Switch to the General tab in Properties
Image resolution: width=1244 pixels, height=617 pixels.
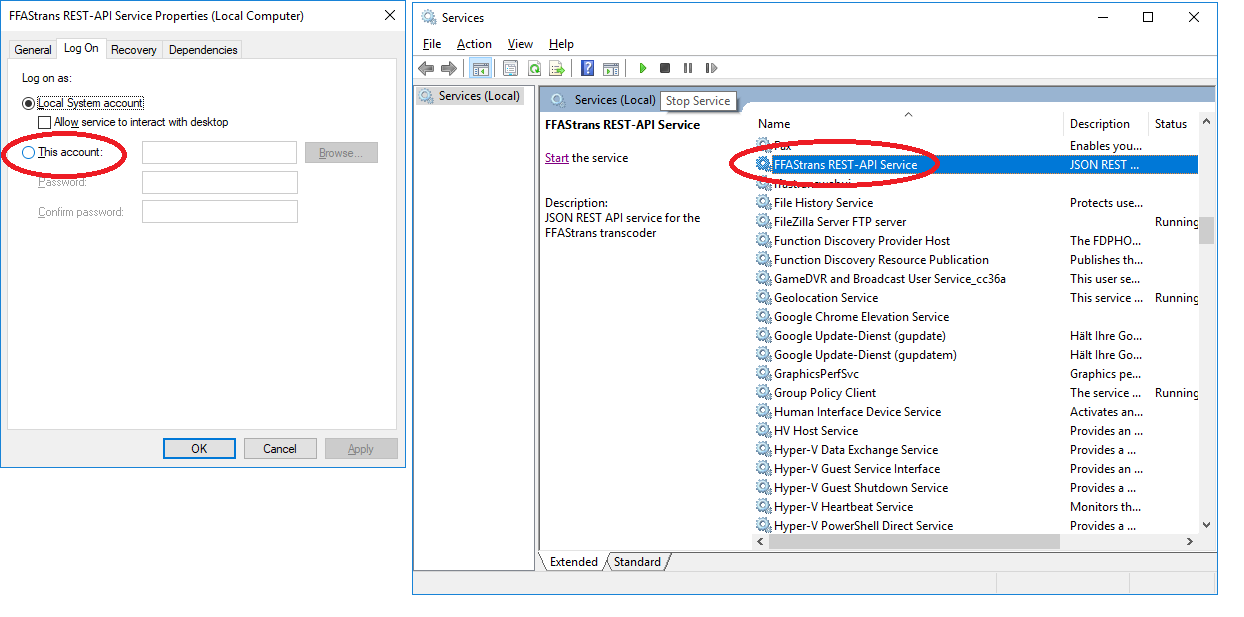pyautogui.click(x=33, y=50)
